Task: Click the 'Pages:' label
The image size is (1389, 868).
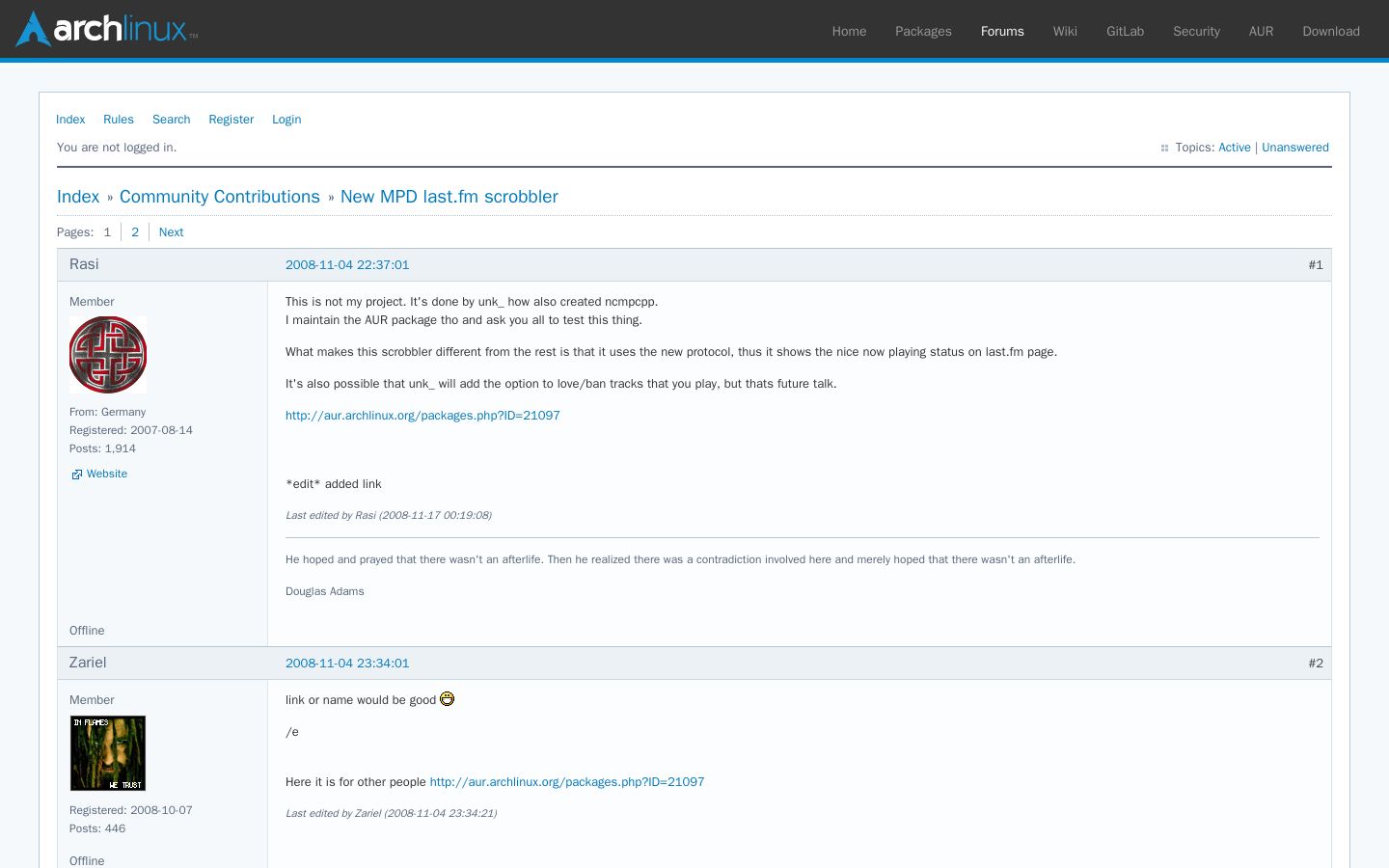Action: (75, 232)
